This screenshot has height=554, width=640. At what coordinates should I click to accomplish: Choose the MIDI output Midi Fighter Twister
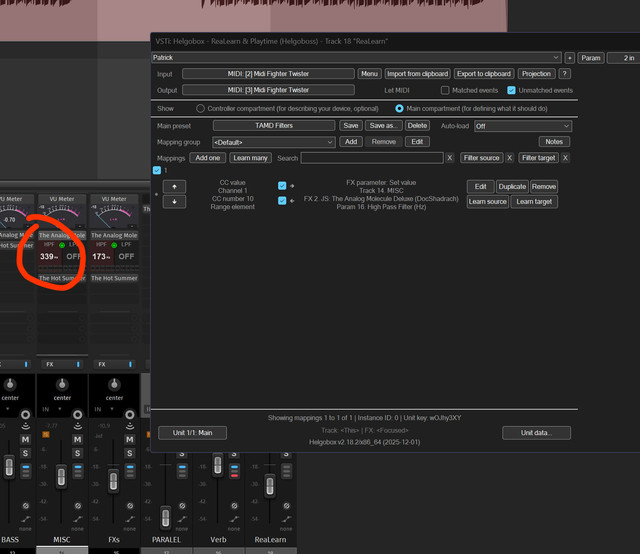point(268,90)
